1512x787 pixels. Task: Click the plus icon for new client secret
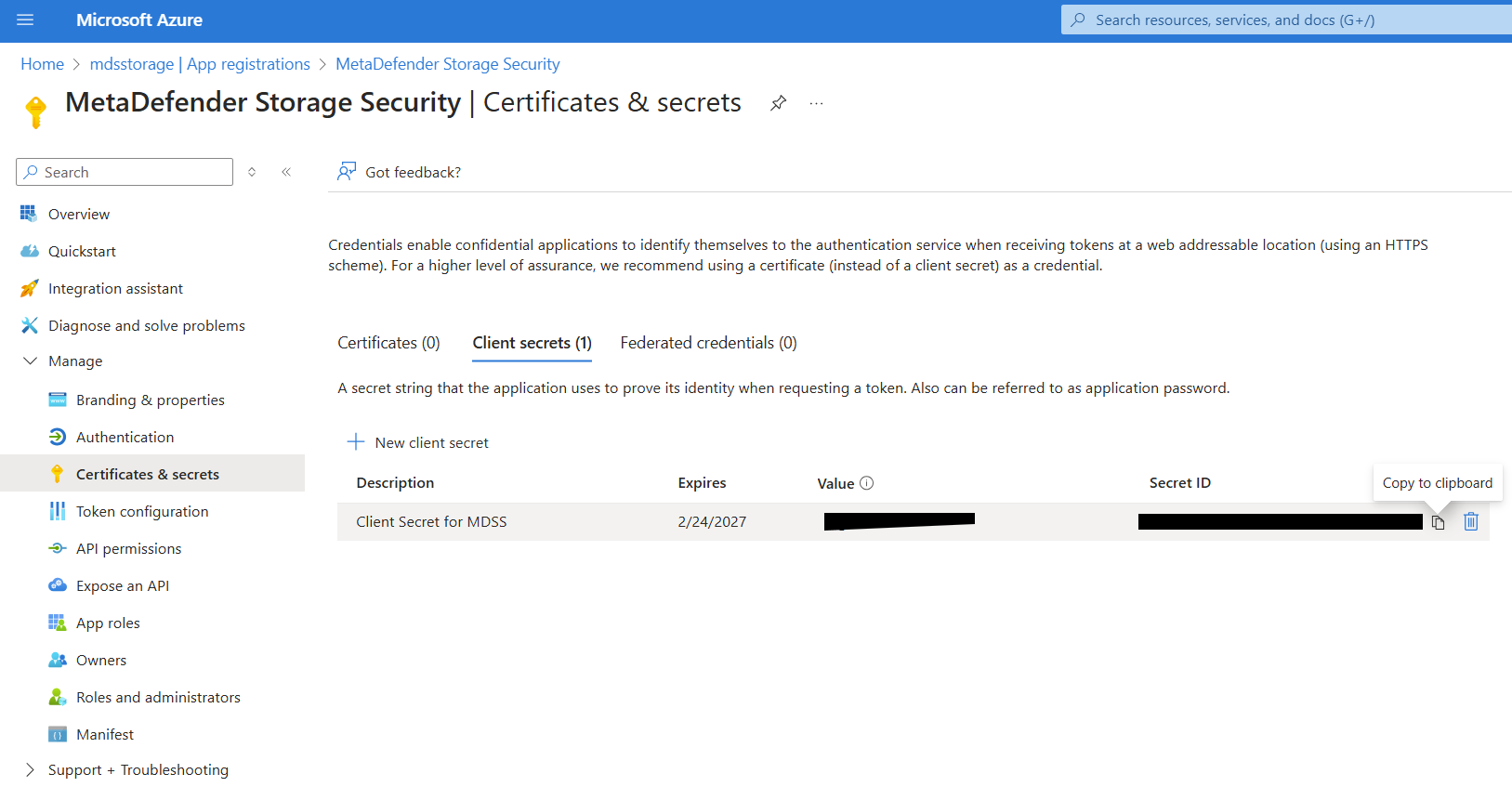[356, 442]
